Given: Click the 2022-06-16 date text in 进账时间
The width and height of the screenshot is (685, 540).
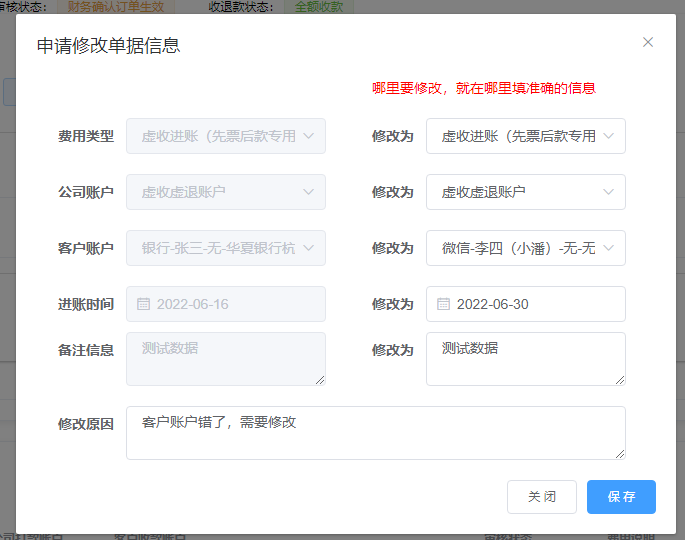Looking at the screenshot, I should [193, 304].
